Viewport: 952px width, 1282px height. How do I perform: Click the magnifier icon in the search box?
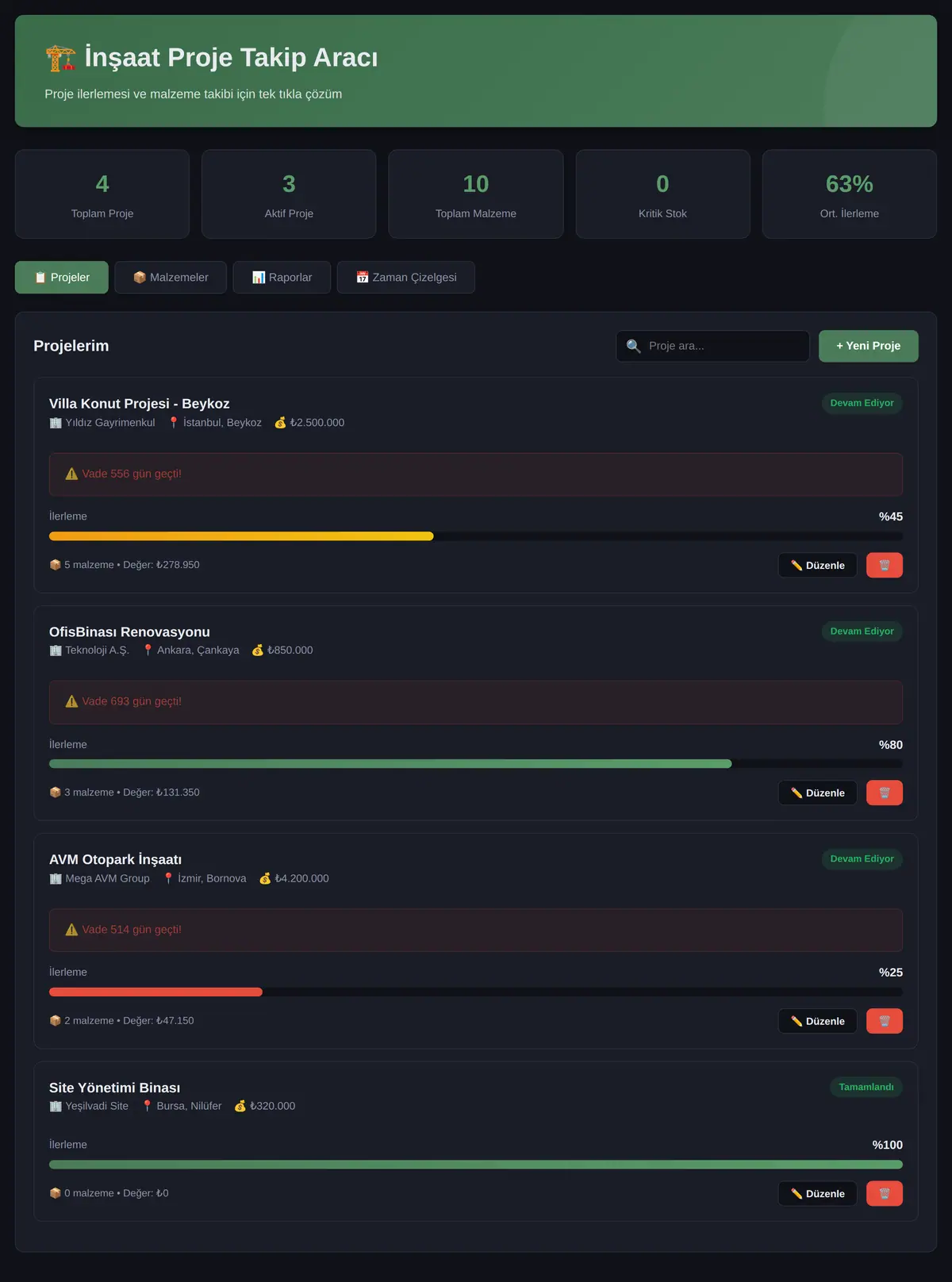point(633,346)
